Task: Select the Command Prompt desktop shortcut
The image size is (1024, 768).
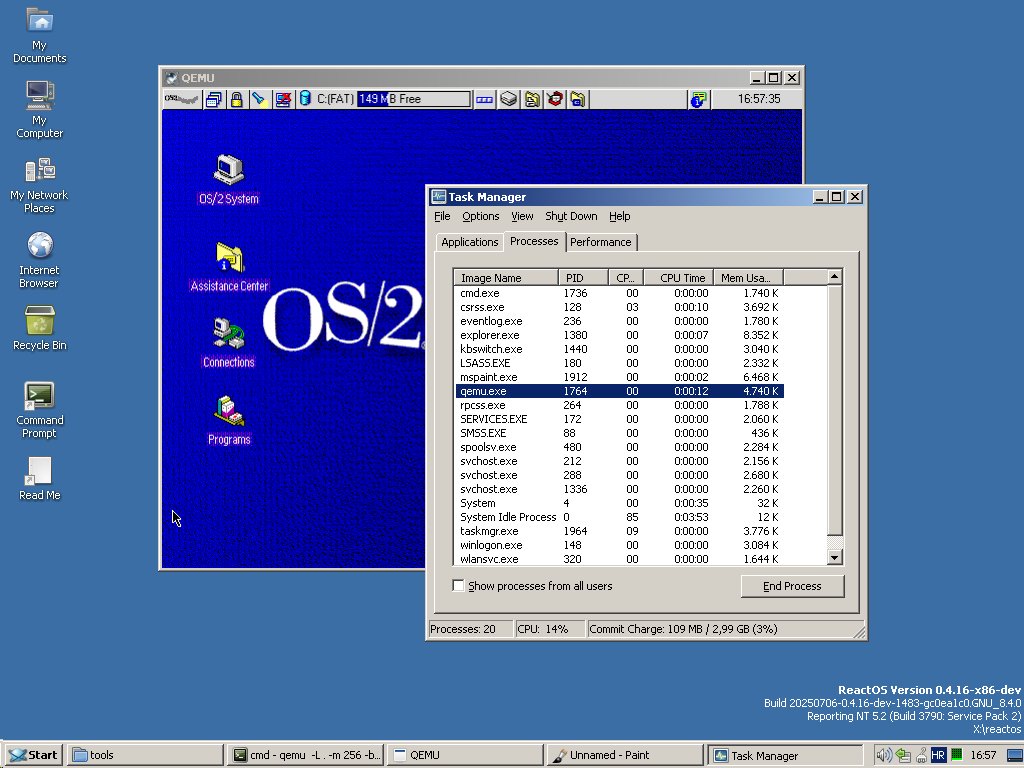Action: pos(39,409)
